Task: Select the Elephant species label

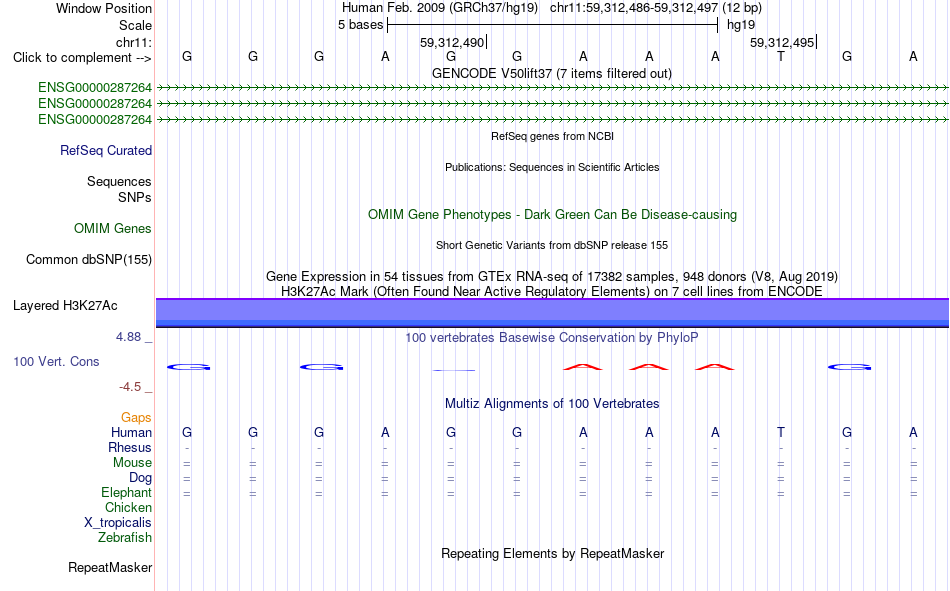Action: 126,492
